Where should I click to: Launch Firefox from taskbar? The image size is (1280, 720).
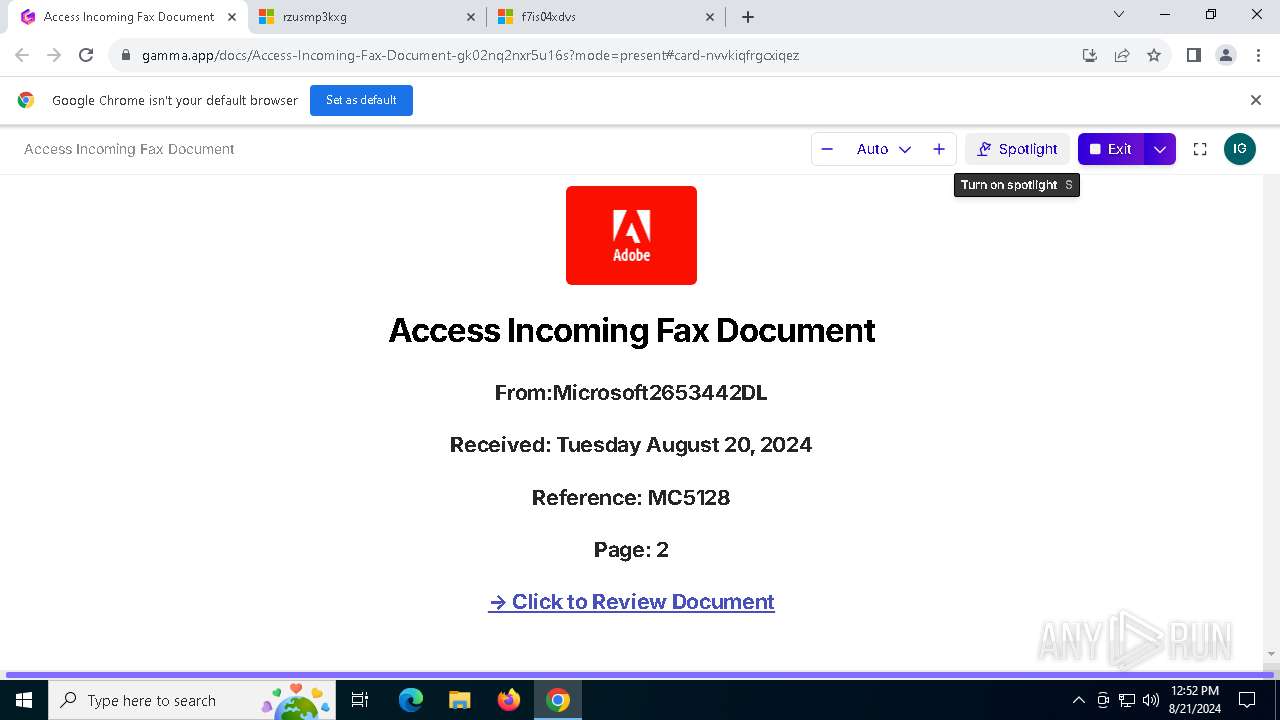[x=509, y=700]
